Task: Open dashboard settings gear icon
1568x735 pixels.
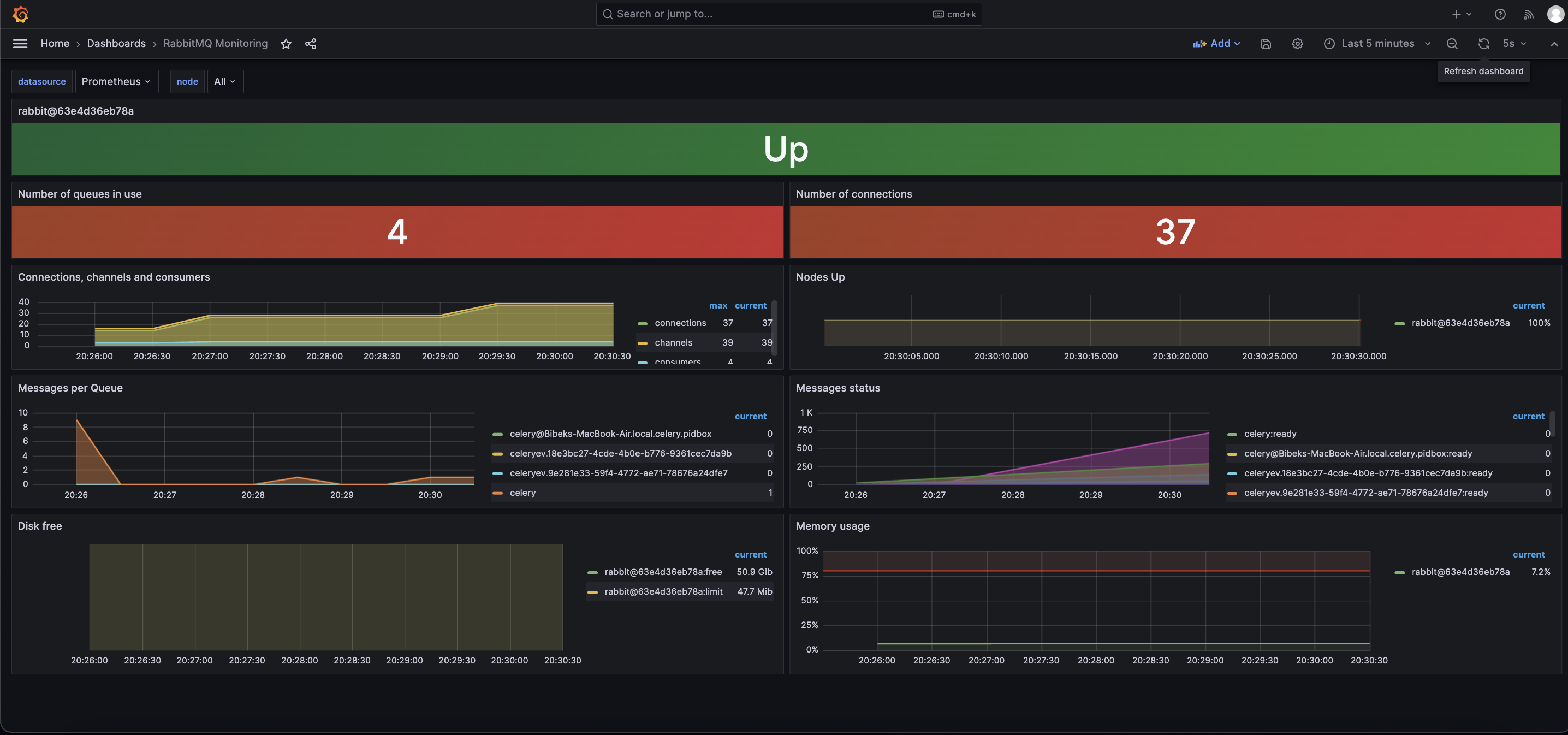Action: point(1297,43)
